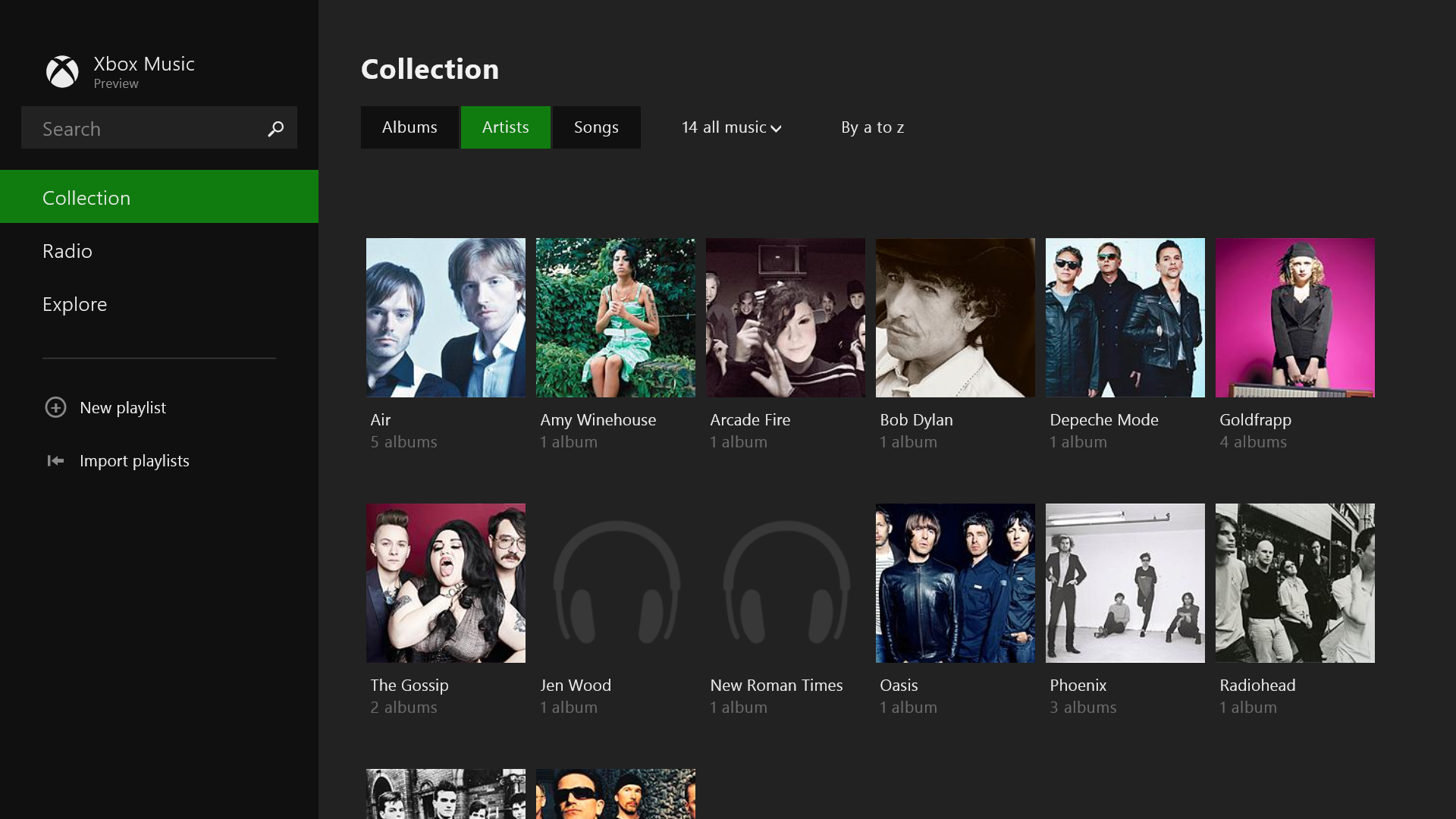Click the Xbox logo icon
The width and height of the screenshot is (1456, 819).
(62, 72)
